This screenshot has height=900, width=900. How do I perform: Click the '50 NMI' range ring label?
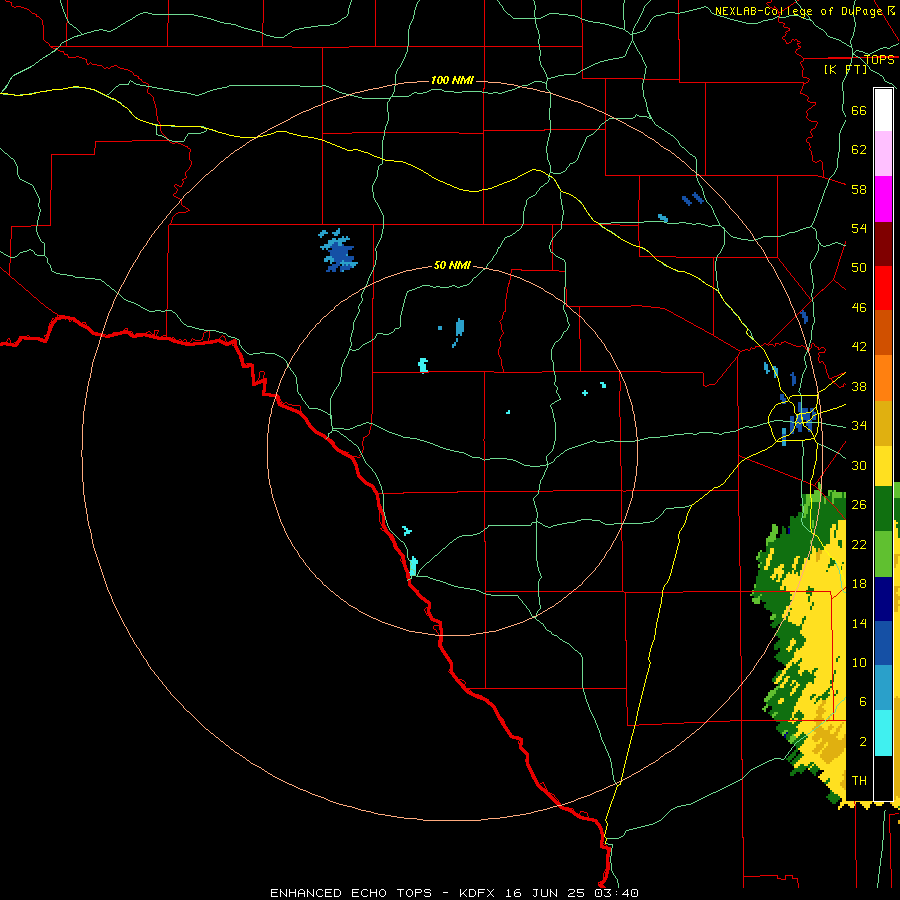[x=452, y=265]
